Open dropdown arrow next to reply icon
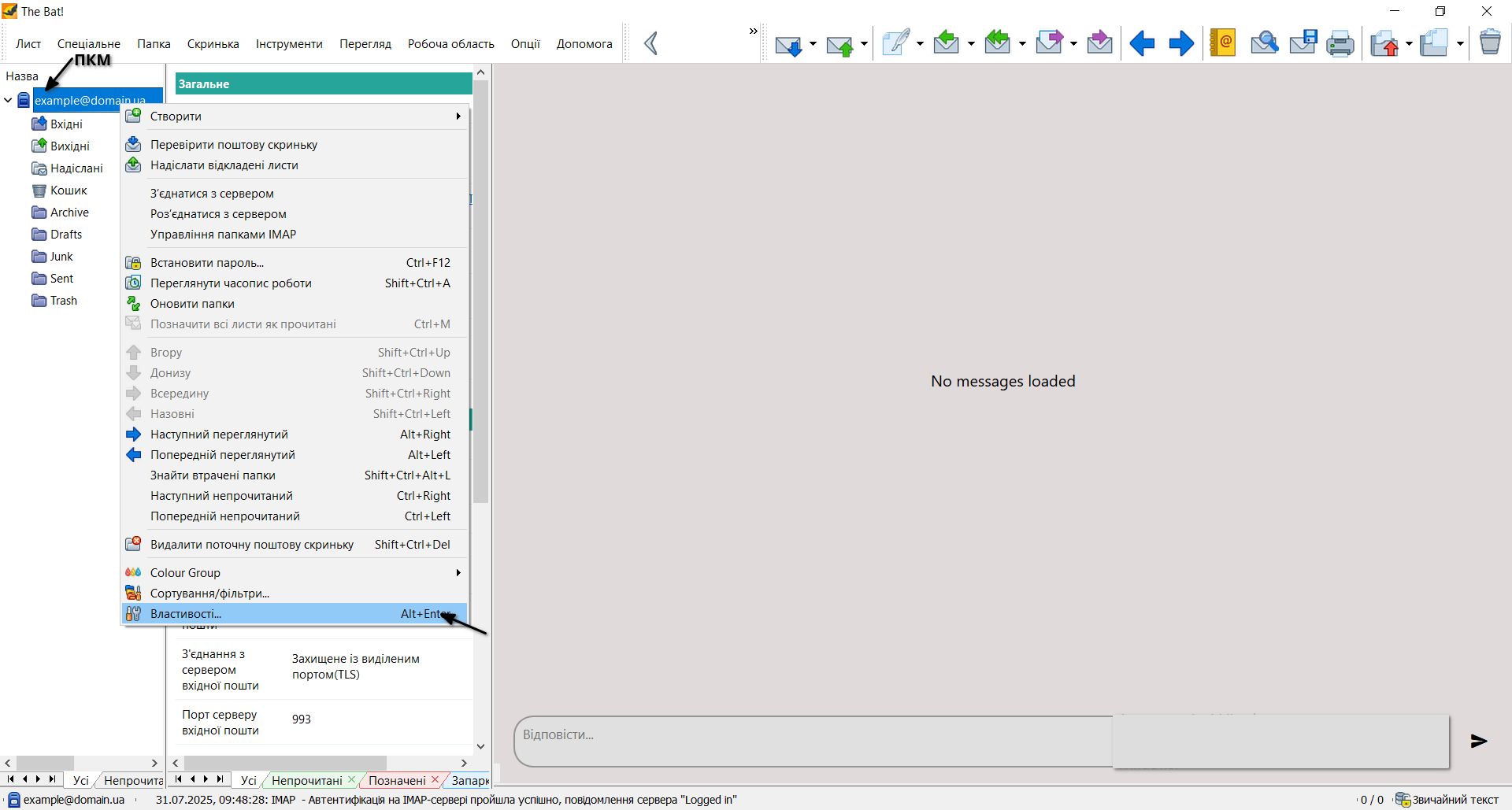1512x810 pixels. coord(971,44)
